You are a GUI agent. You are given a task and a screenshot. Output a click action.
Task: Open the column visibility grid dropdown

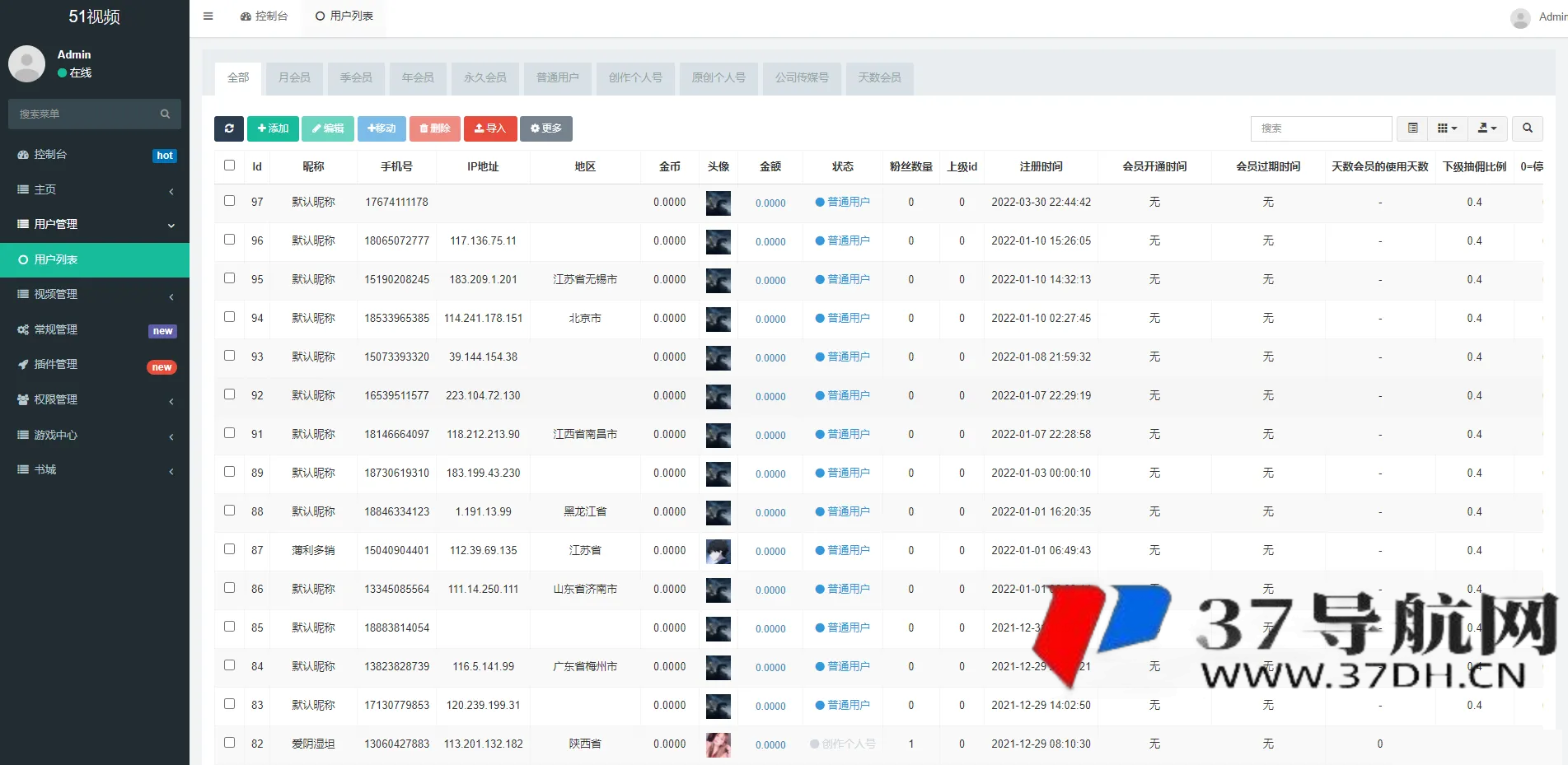[1448, 128]
